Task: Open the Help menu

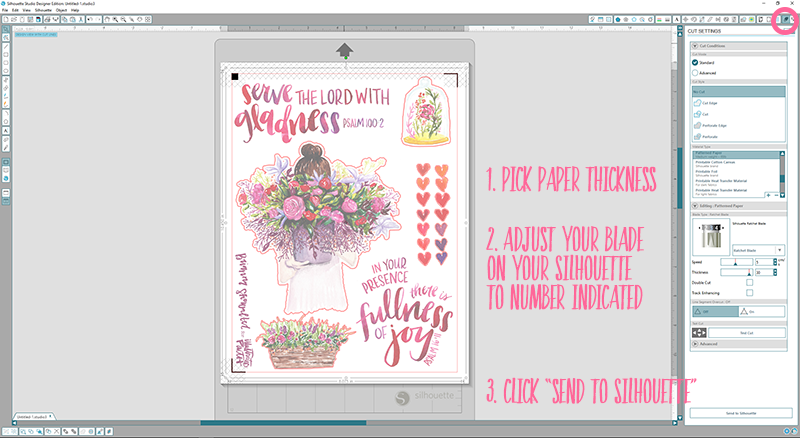Action: [x=75, y=10]
